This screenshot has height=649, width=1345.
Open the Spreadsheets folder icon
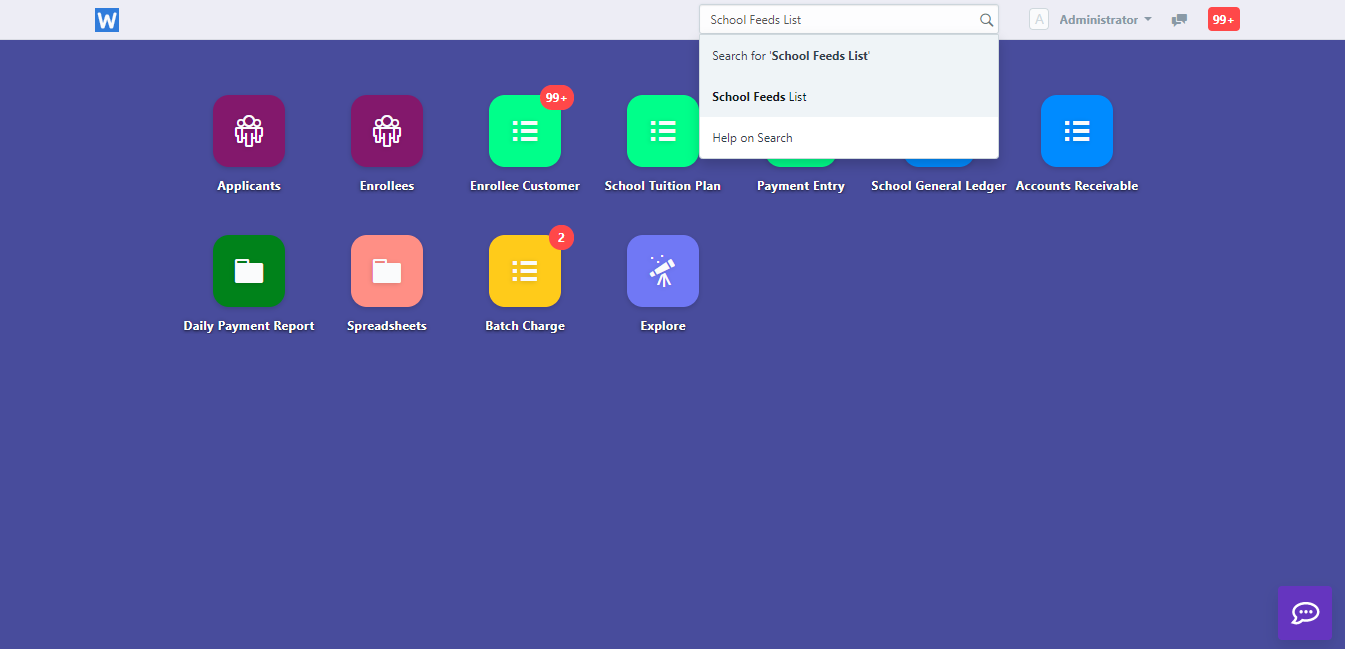(387, 271)
